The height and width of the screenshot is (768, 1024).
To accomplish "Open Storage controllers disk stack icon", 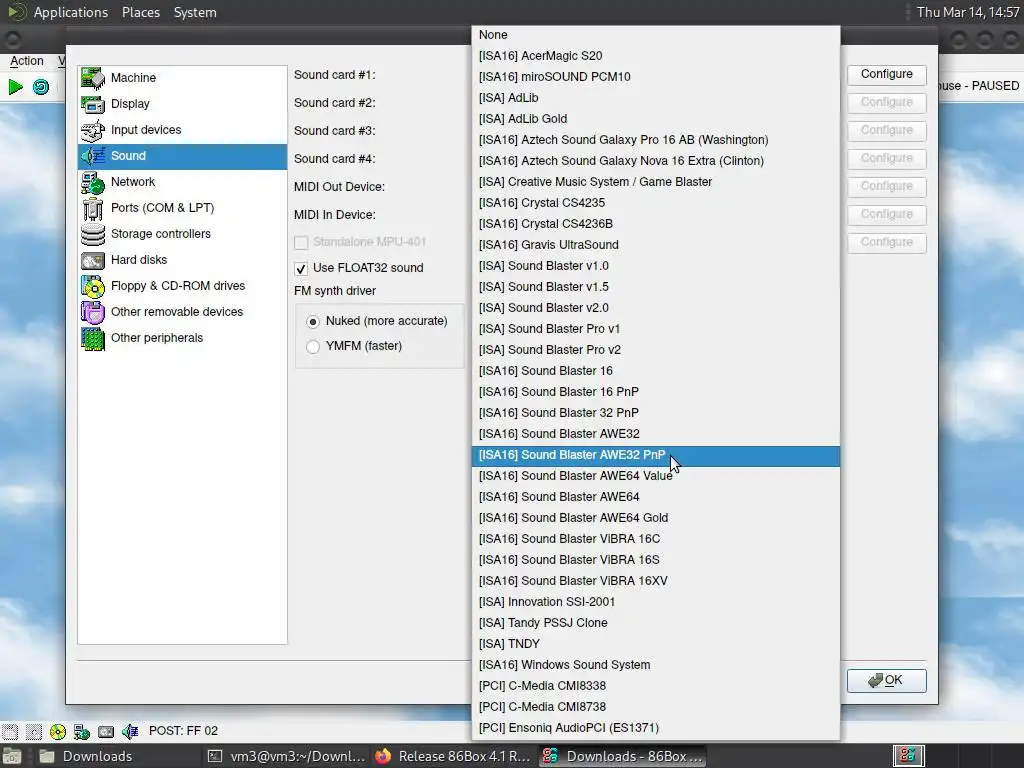I will [93, 234].
